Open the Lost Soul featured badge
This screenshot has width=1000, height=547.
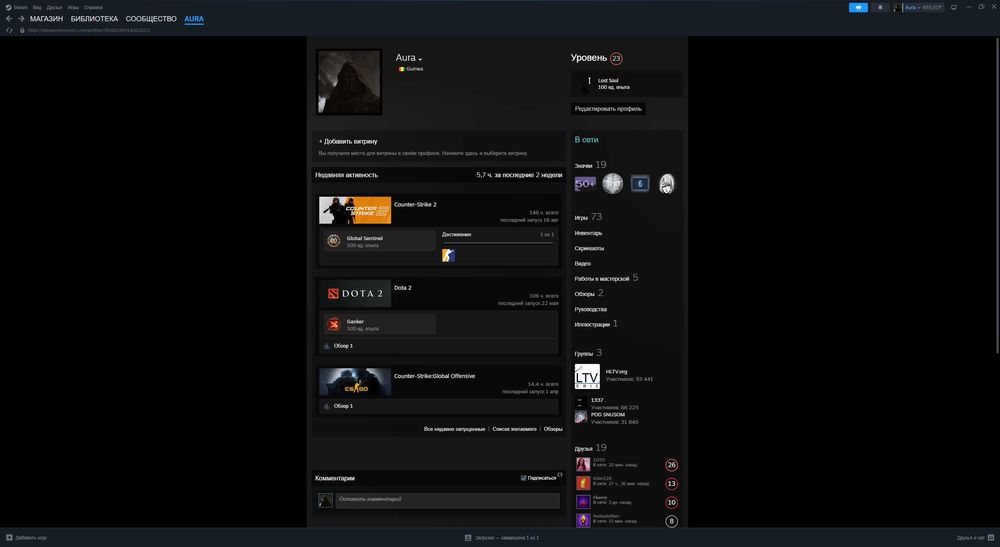click(626, 84)
